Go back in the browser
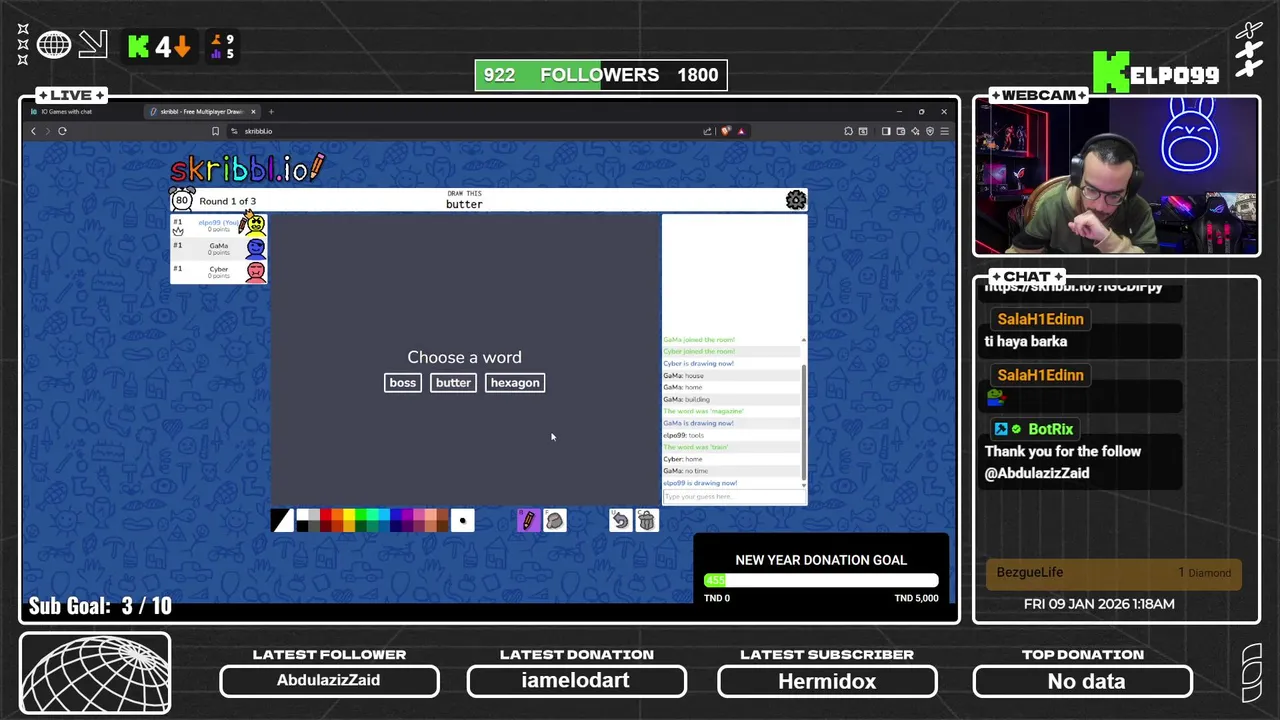1280x720 pixels. click(33, 131)
